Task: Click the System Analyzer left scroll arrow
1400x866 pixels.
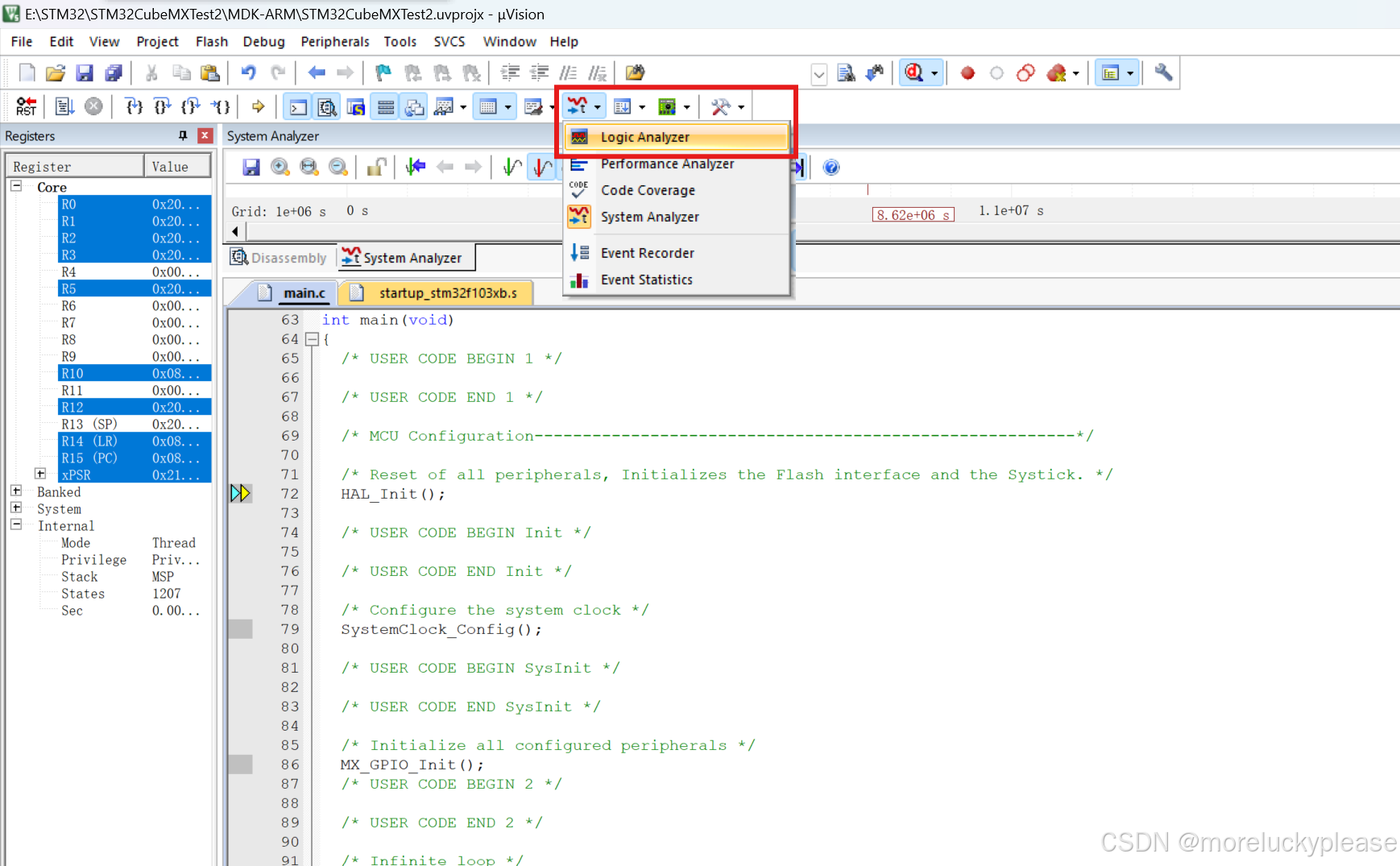Action: point(235,231)
